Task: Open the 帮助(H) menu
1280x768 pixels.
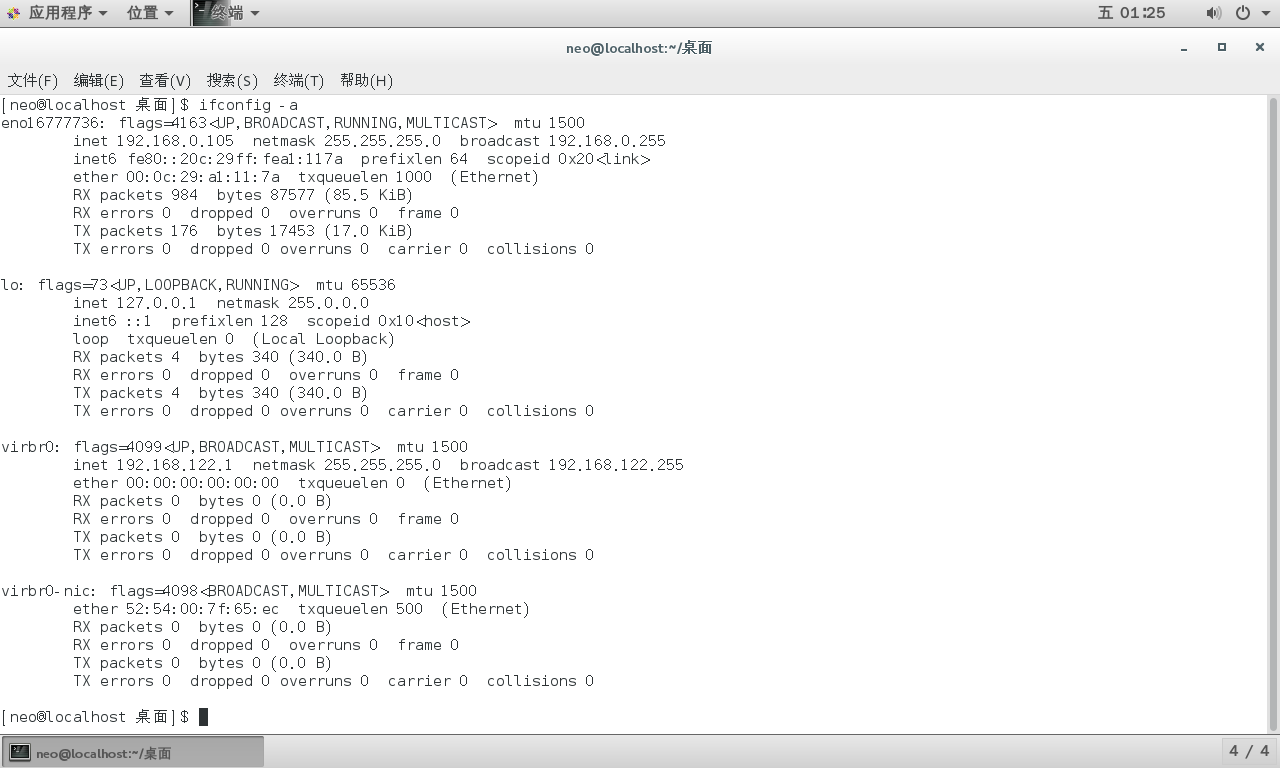Action: 366,80
